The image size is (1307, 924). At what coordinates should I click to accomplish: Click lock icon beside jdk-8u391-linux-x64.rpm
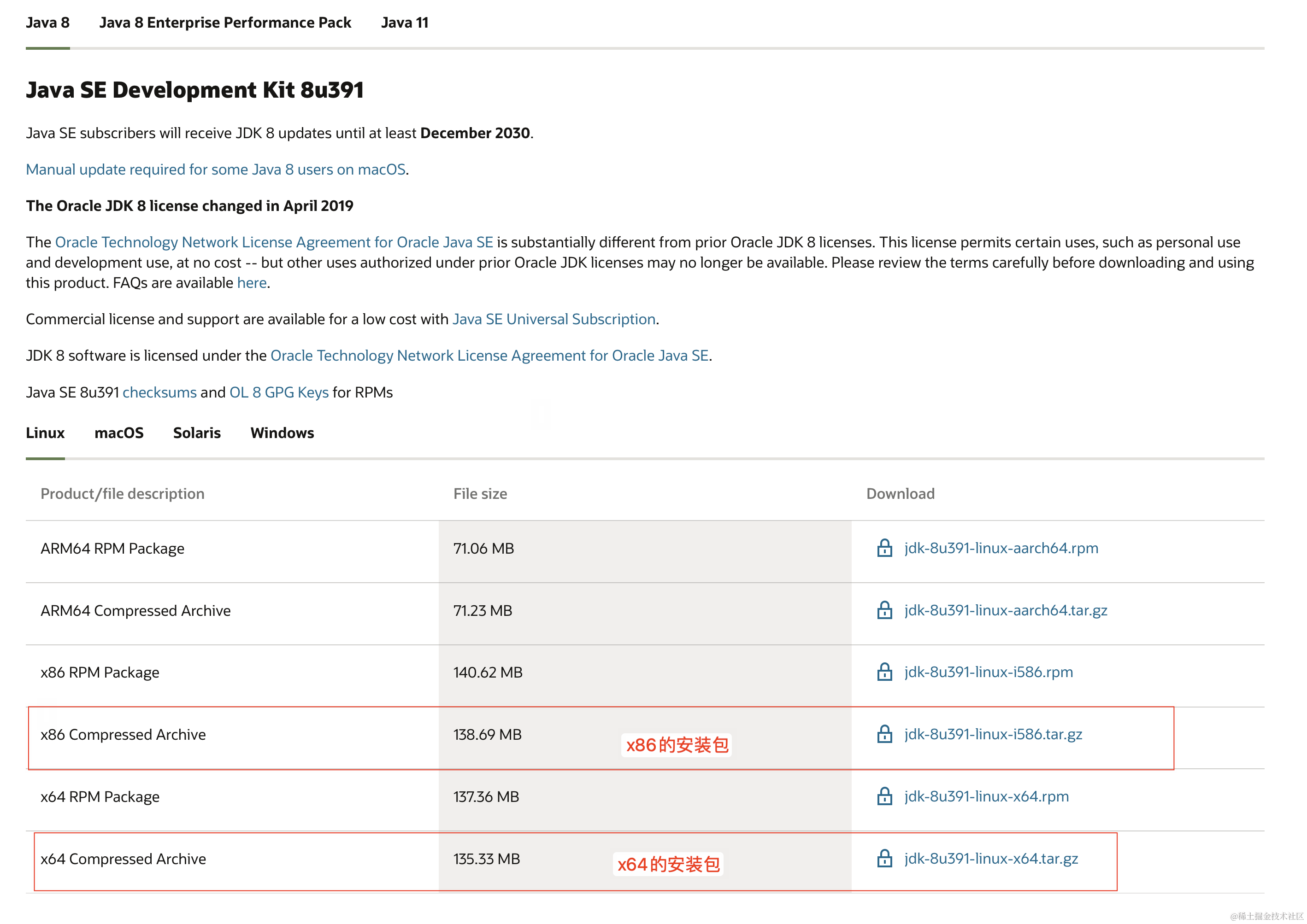884,796
